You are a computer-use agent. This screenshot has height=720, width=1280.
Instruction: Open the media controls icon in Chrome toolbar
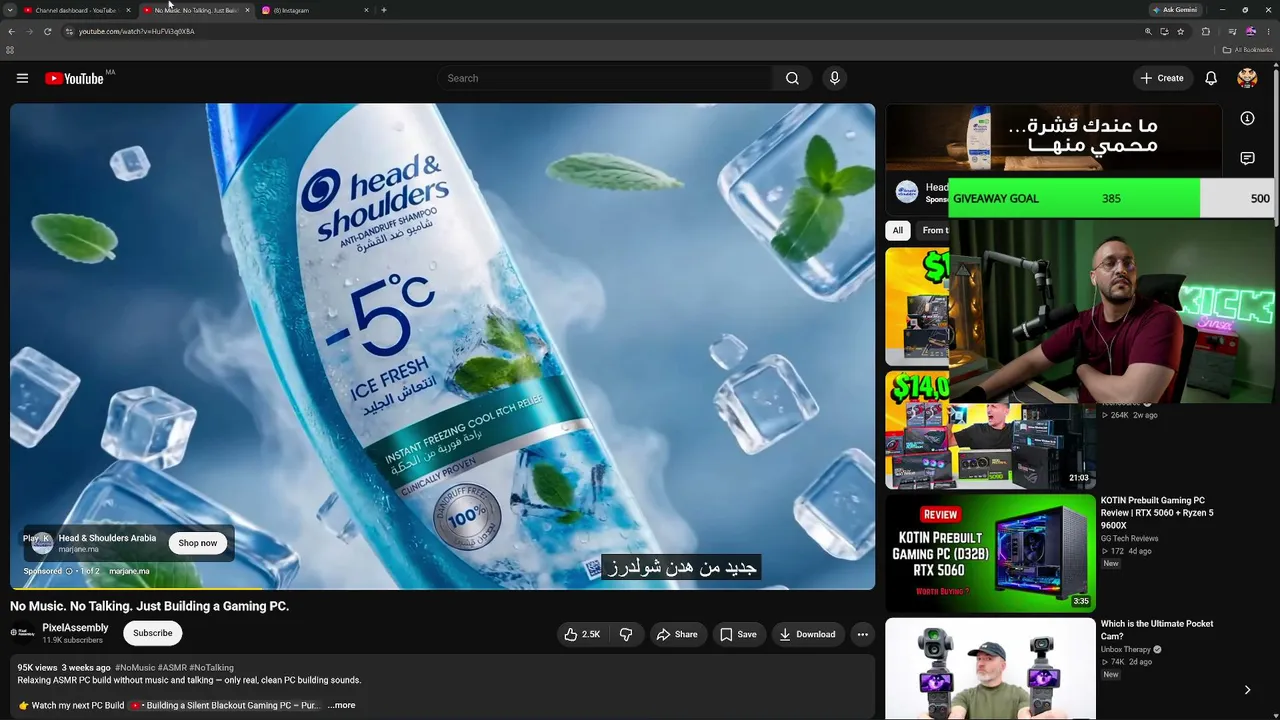point(1232,31)
